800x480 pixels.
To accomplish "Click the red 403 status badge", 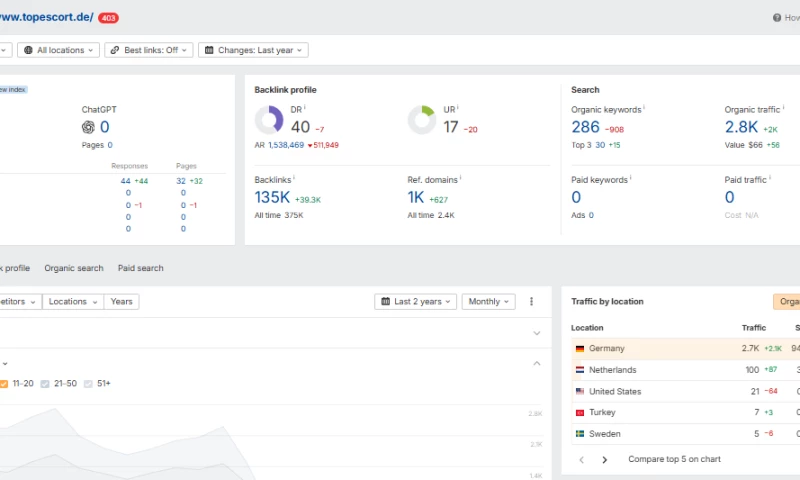I will tap(108, 18).
